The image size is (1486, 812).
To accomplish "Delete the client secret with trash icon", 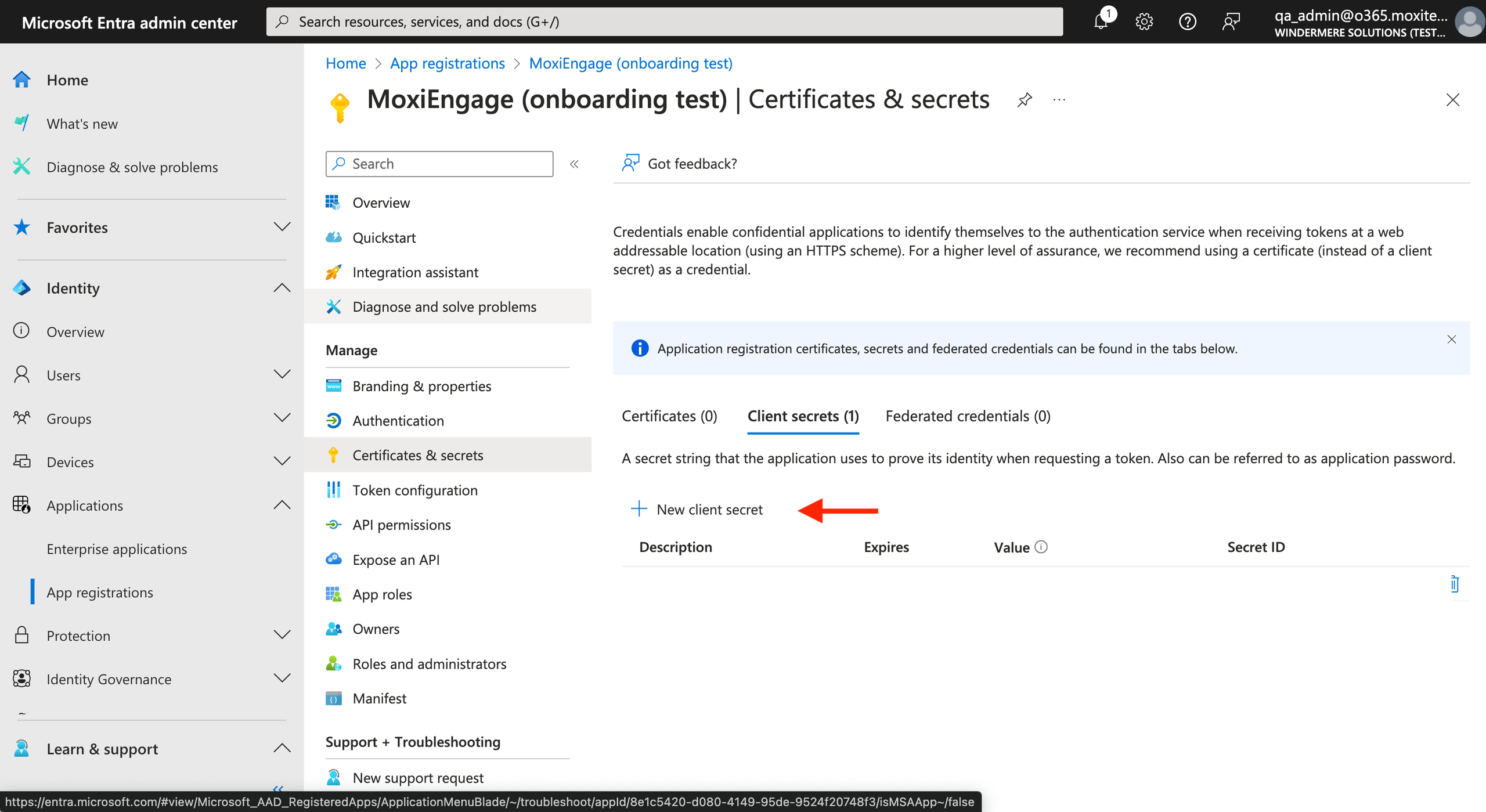I will coord(1455,583).
